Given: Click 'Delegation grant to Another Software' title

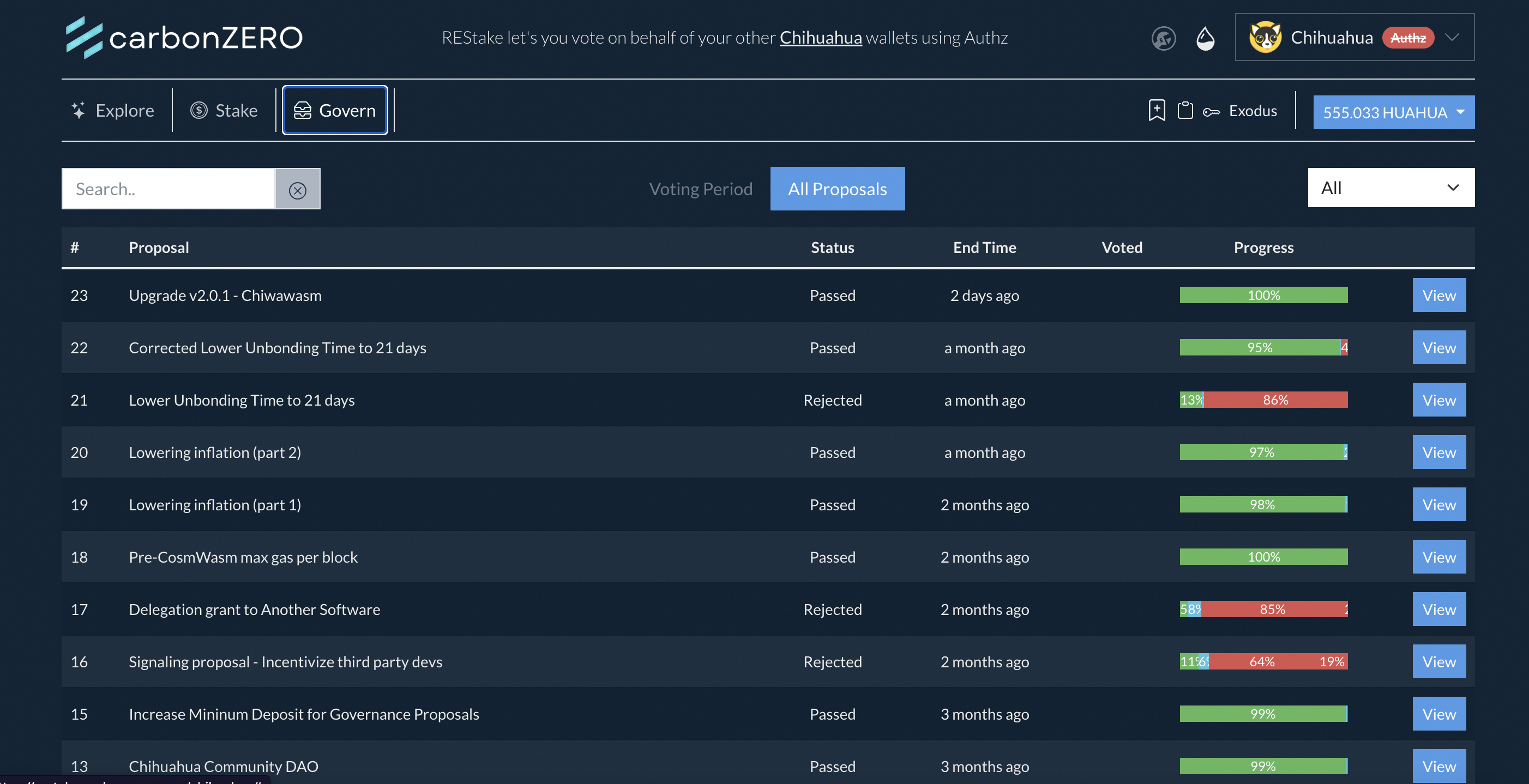Looking at the screenshot, I should 254,610.
